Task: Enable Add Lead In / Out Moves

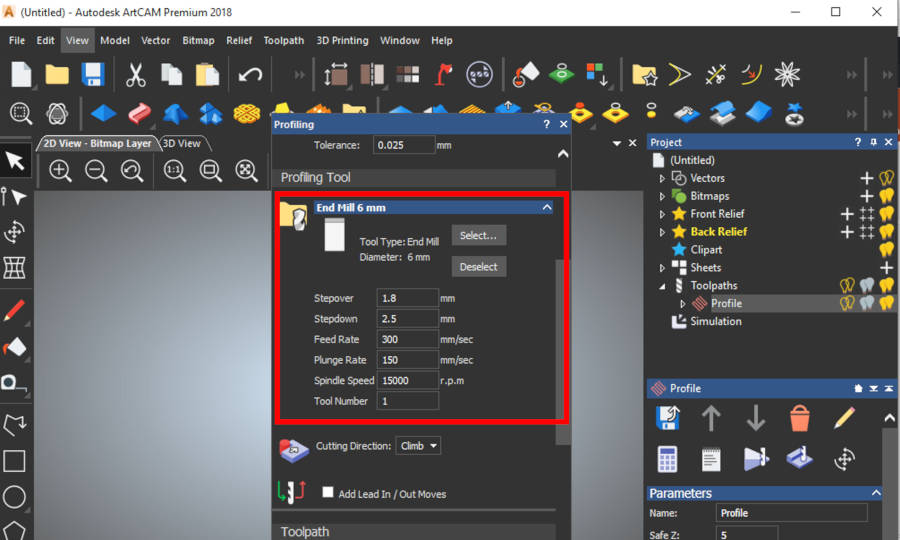Action: [x=328, y=492]
